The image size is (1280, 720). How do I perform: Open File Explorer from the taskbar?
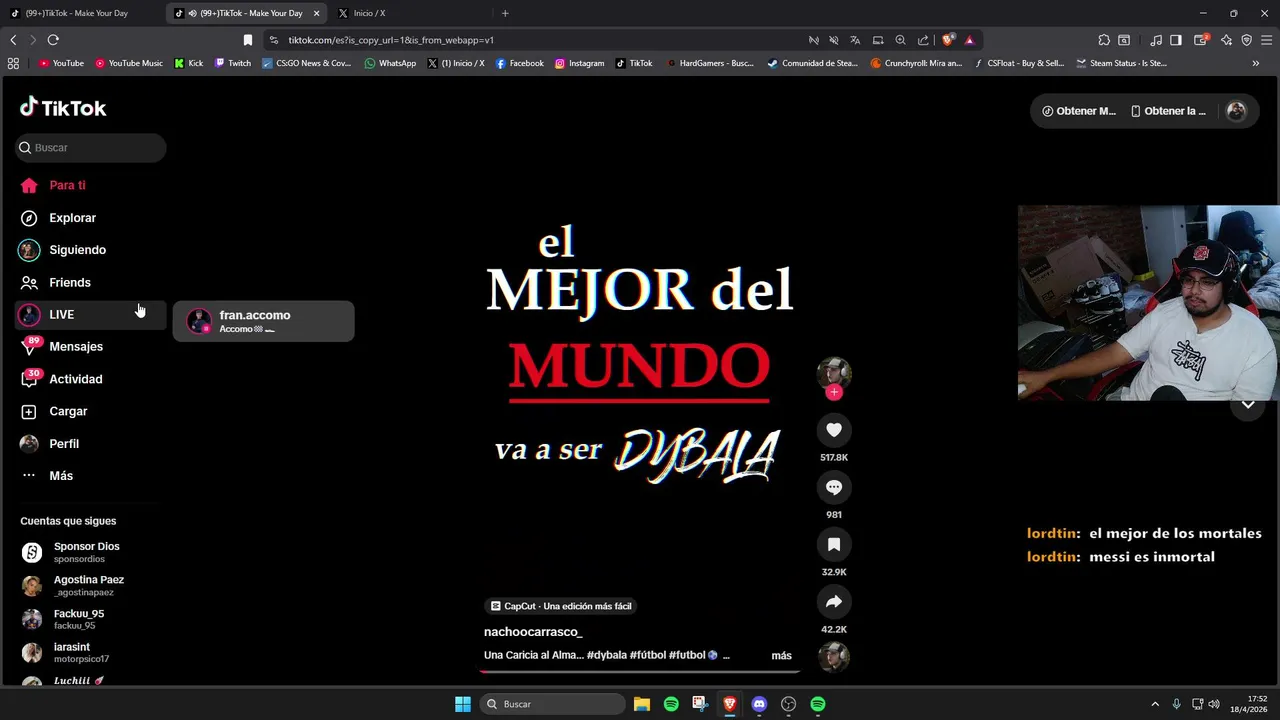click(642, 704)
